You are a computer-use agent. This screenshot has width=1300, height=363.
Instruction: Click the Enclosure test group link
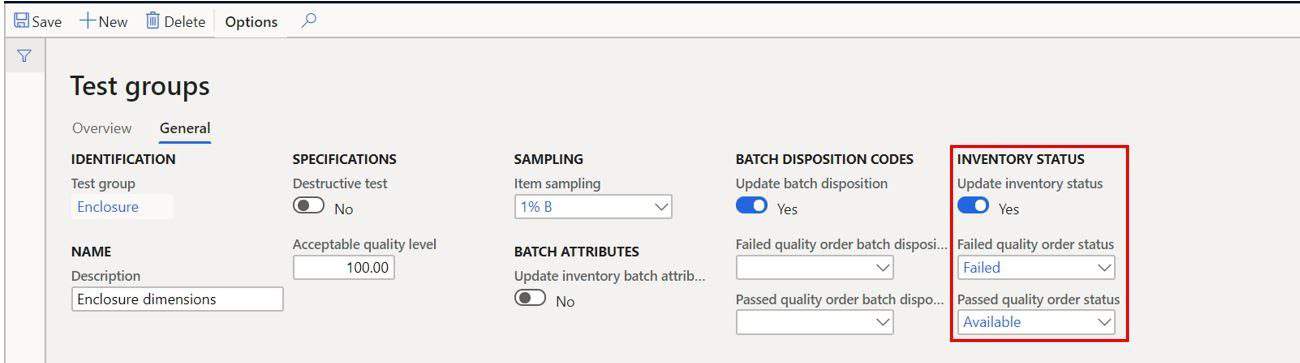[x=108, y=207]
